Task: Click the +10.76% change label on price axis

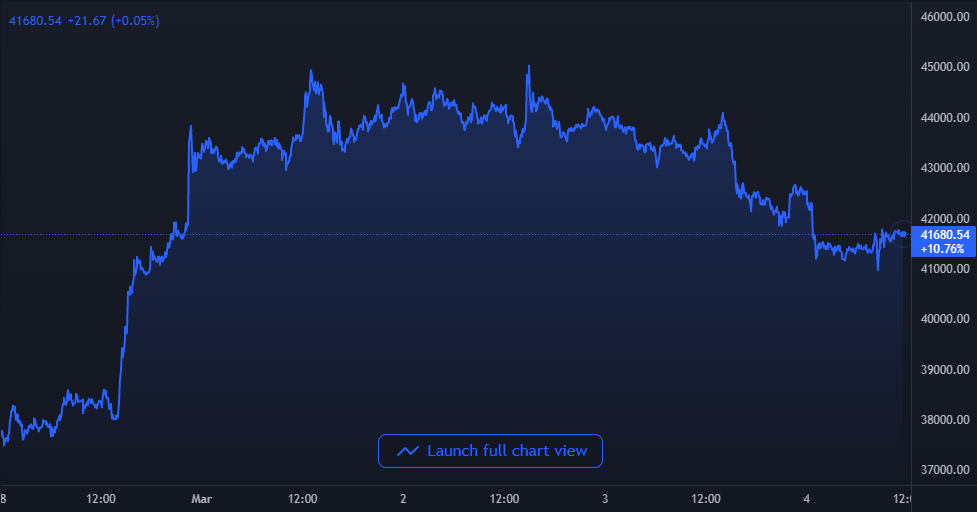Action: (x=943, y=249)
